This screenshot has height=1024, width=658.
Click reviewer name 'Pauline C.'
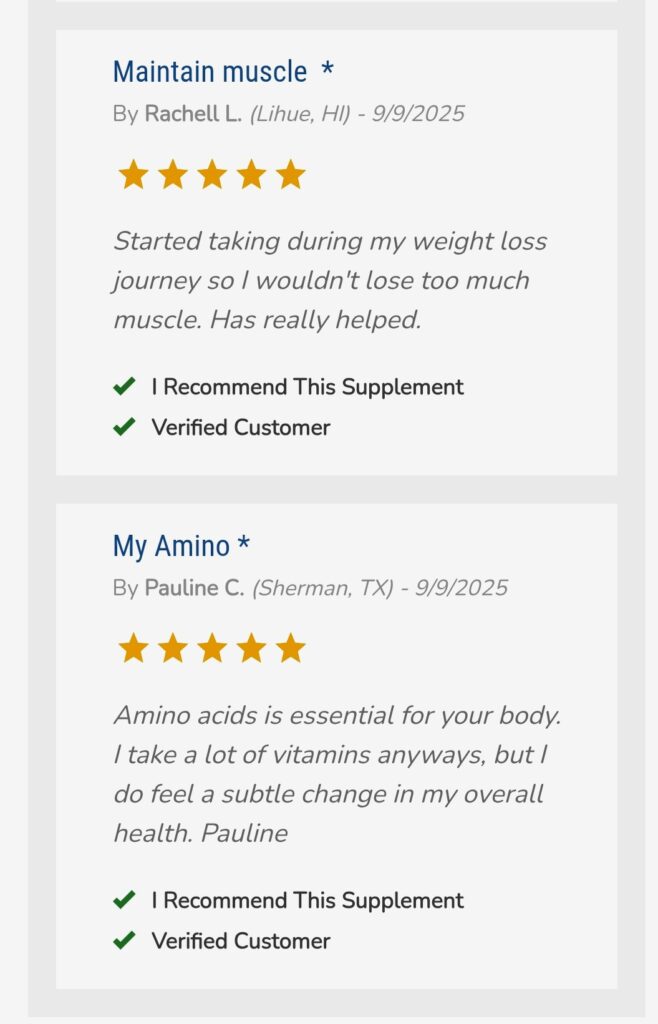click(x=194, y=588)
